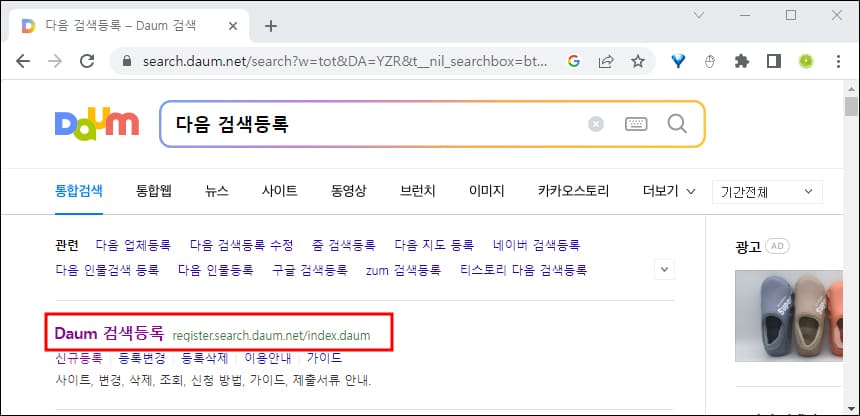Click the mouse extension icon

(x=710, y=61)
